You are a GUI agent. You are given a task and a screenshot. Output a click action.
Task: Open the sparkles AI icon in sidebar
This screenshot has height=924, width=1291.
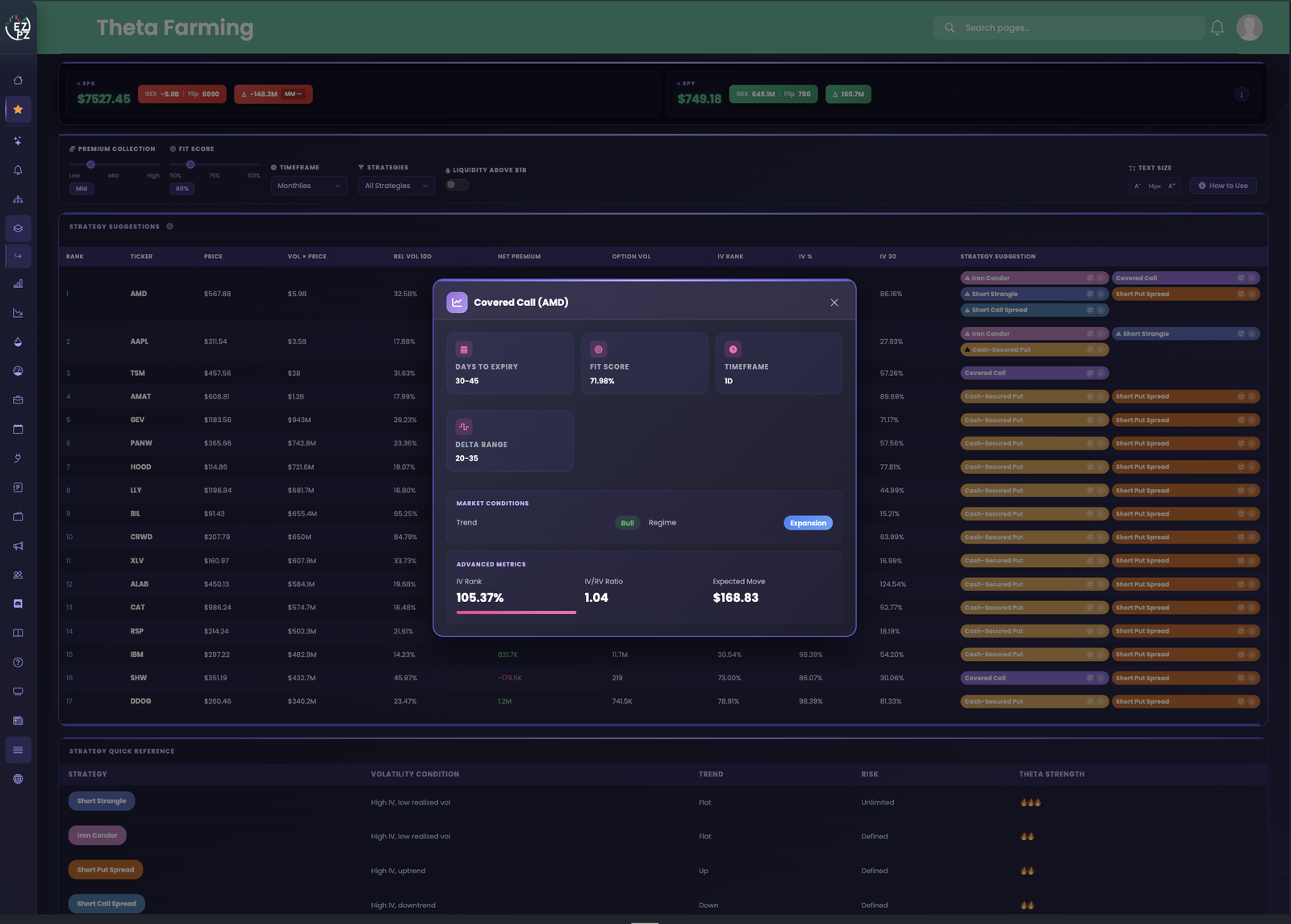[x=18, y=140]
